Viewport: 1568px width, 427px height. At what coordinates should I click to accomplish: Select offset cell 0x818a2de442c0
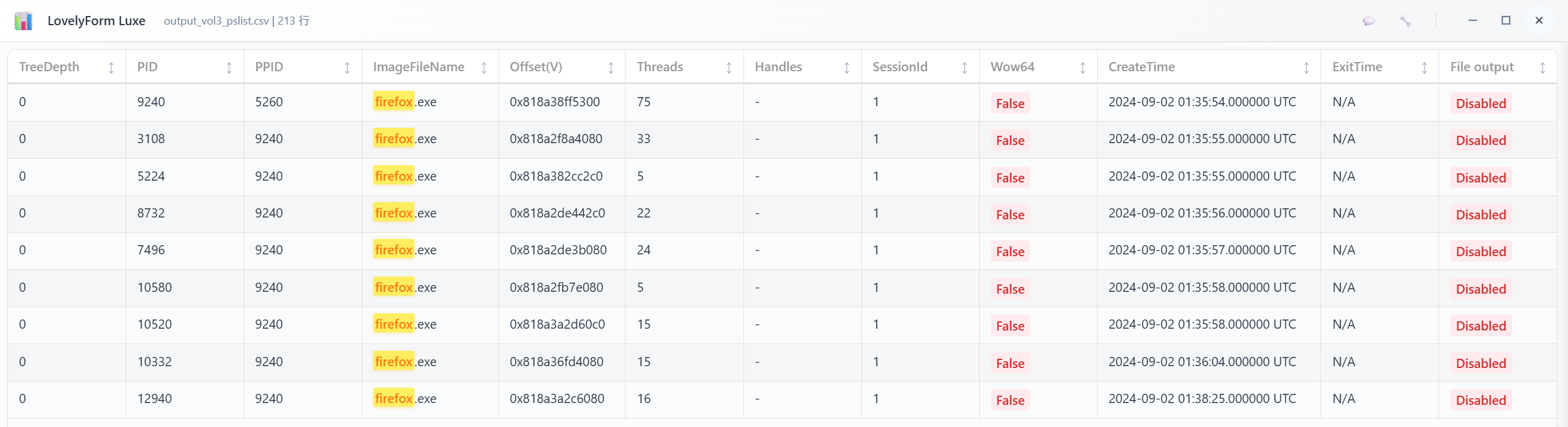(557, 213)
